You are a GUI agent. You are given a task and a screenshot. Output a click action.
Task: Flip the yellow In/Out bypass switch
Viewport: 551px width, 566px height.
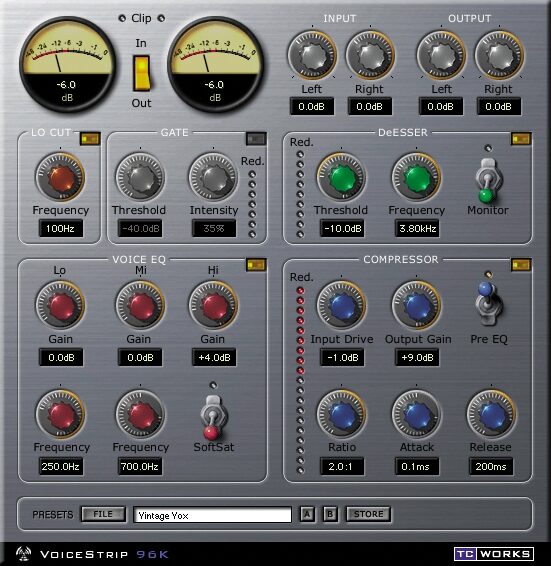point(142,73)
